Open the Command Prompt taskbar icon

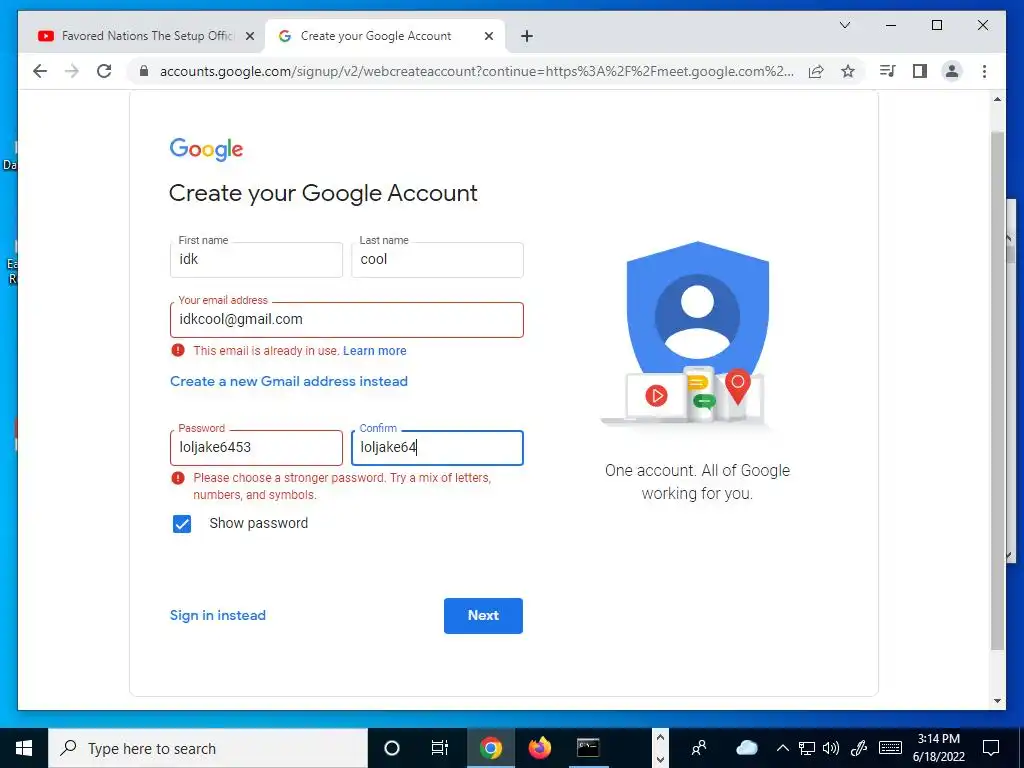(x=588, y=748)
